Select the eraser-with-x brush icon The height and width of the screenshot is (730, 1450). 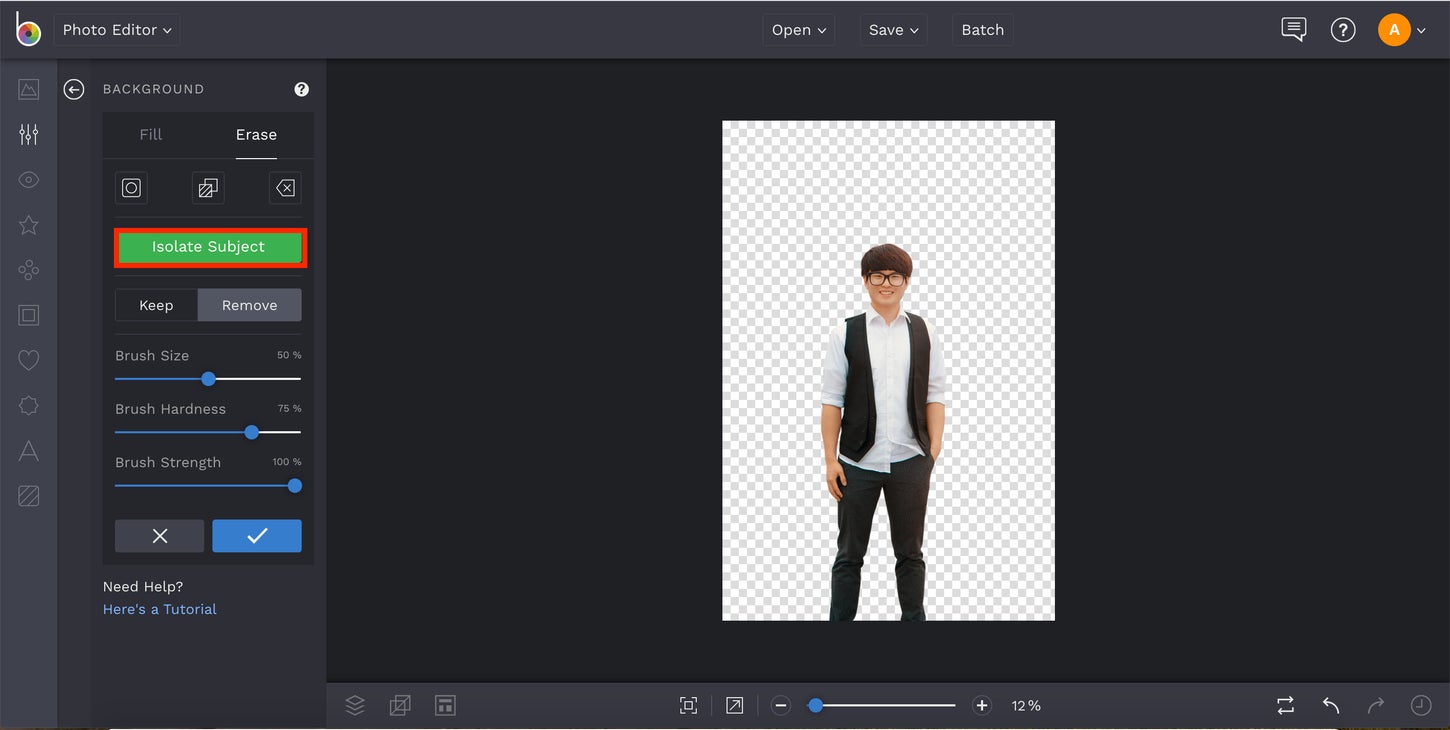point(284,187)
